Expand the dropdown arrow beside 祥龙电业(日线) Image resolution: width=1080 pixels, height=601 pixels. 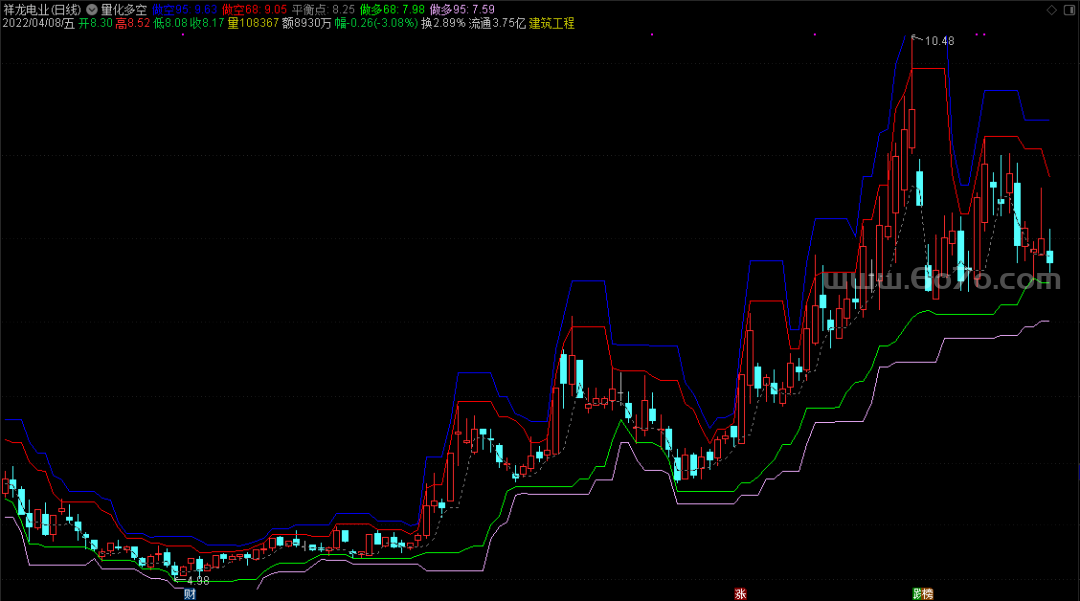(91, 9)
